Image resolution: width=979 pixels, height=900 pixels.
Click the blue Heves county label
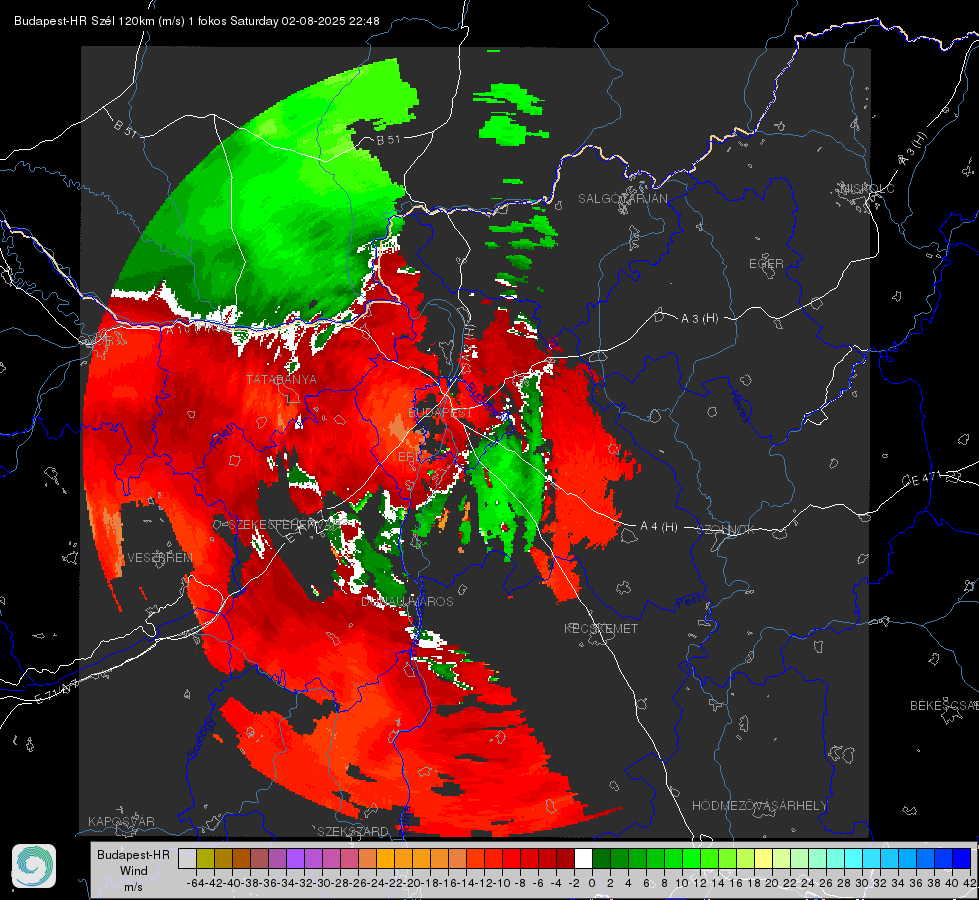pyautogui.click(x=739, y=406)
